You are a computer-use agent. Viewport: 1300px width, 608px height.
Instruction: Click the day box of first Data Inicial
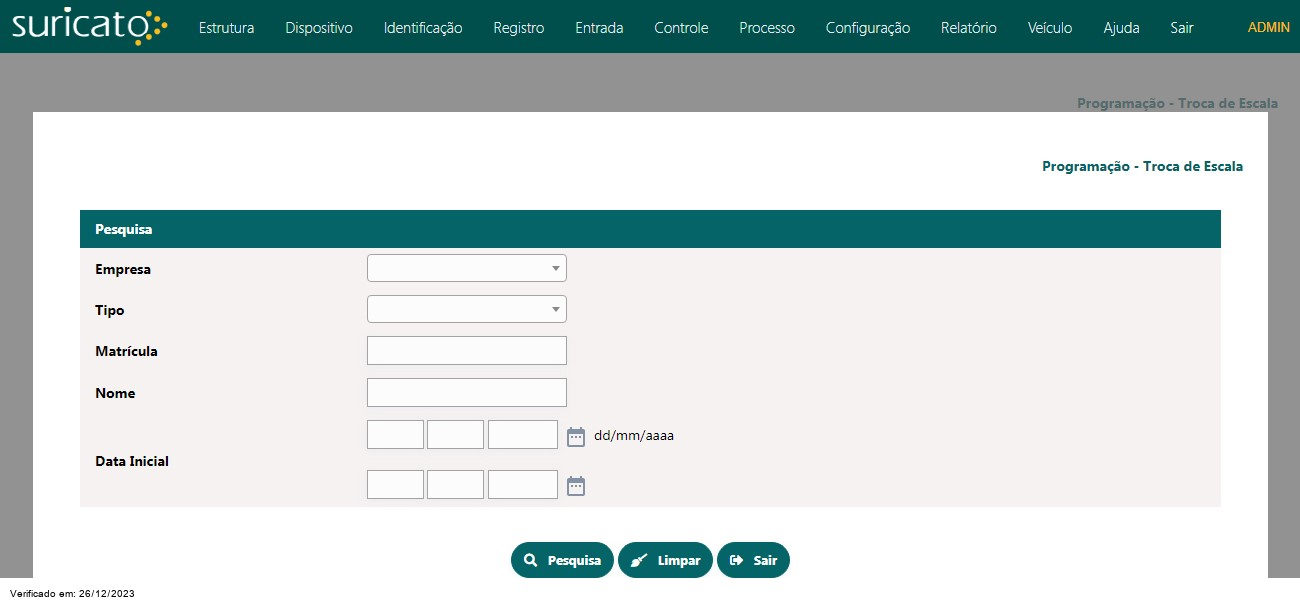(x=395, y=435)
